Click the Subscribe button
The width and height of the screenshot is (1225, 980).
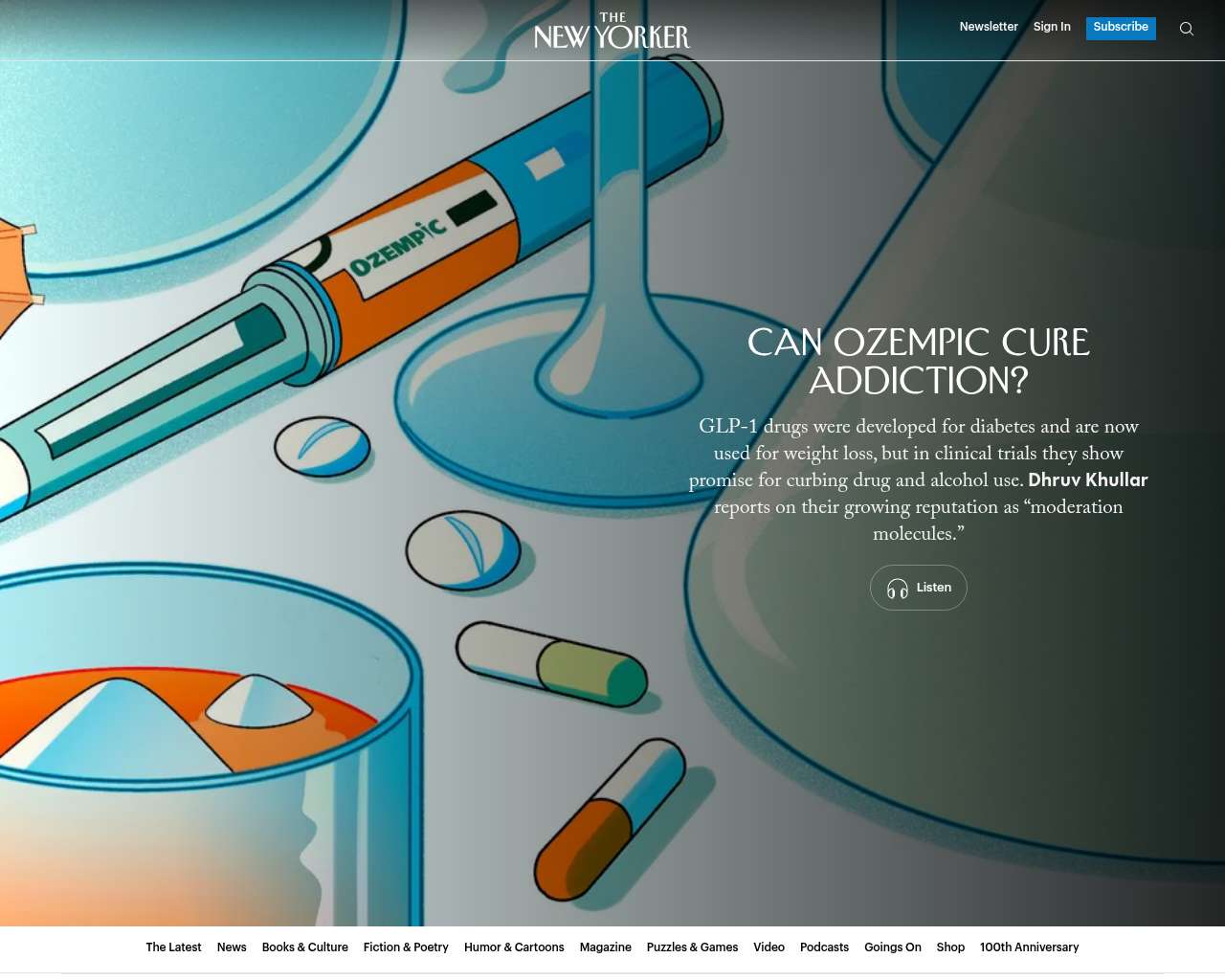coord(1120,28)
